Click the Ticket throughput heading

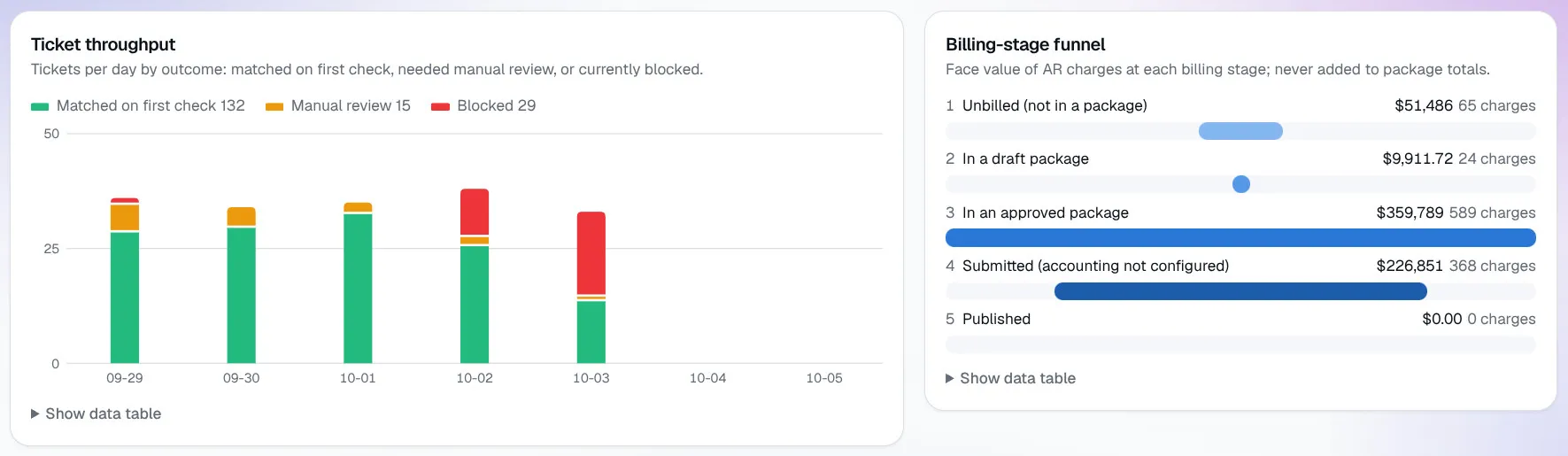point(103,44)
